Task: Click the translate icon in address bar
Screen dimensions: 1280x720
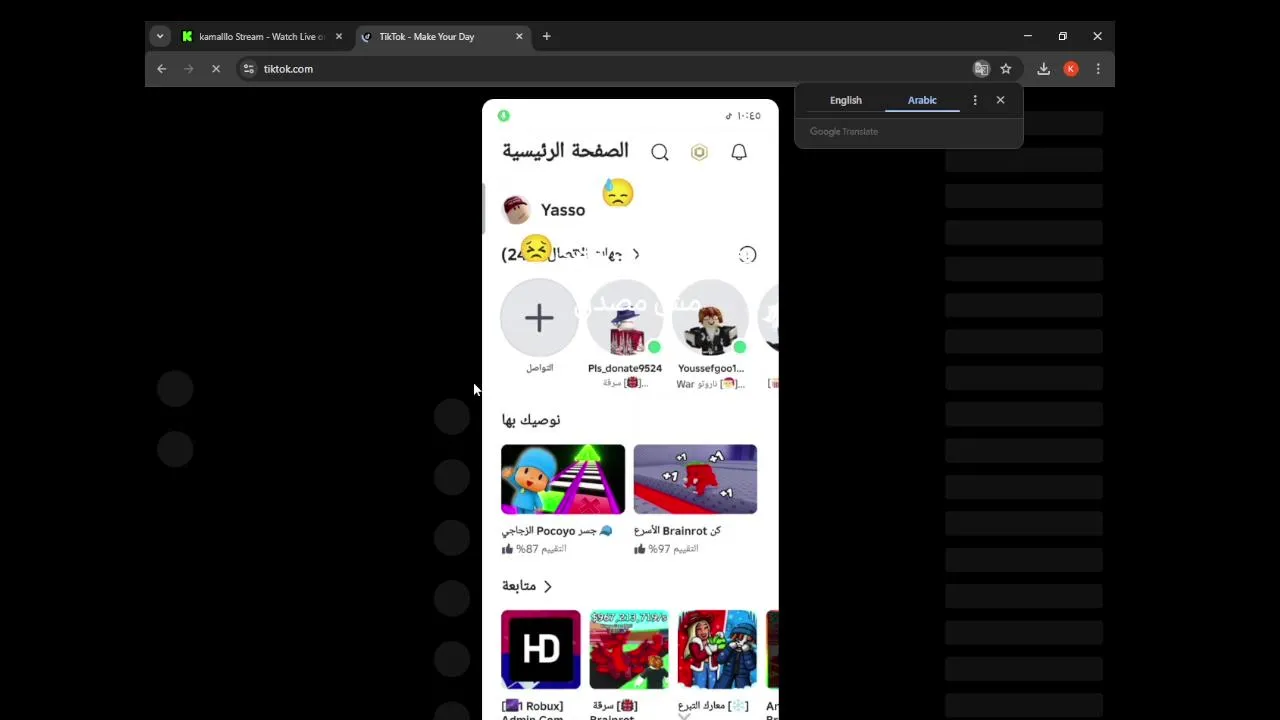Action: coord(981,69)
